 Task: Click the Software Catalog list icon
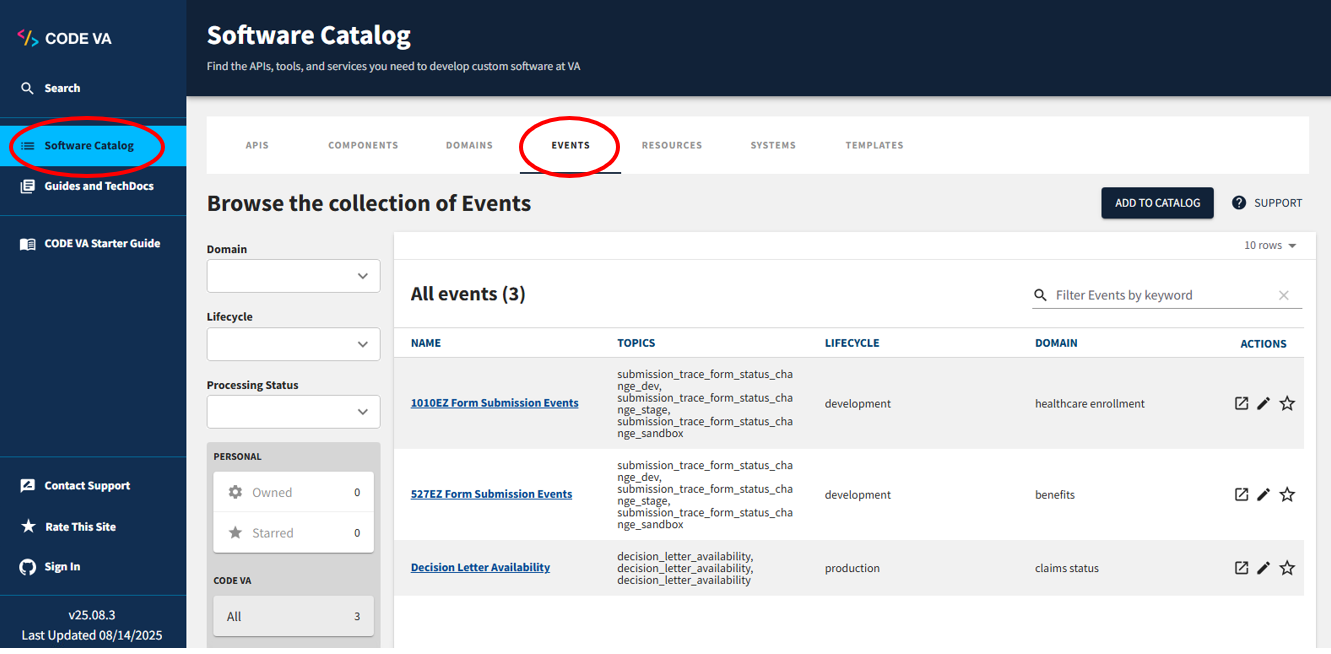click(27, 146)
